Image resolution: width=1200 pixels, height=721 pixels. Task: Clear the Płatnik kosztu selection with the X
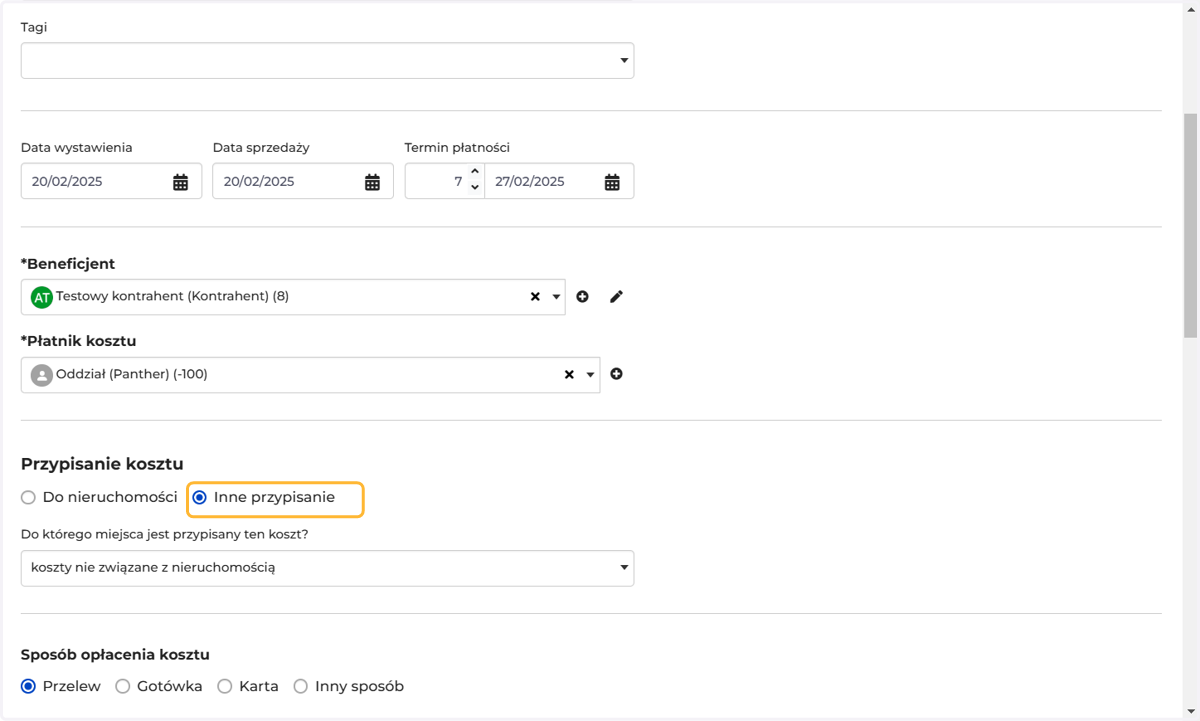click(x=569, y=375)
